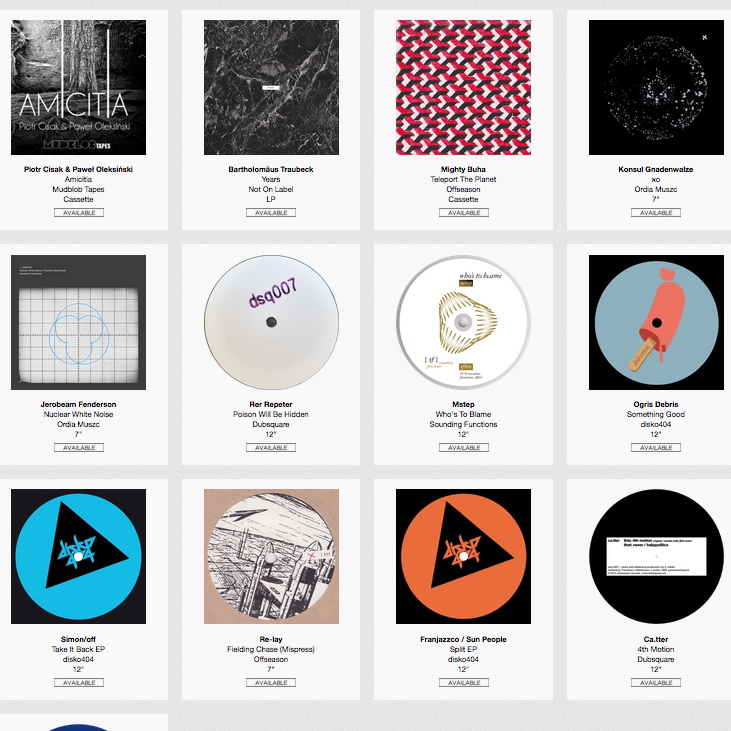Click AVAILABLE under Simon/off Take It Back EP

(x=79, y=683)
